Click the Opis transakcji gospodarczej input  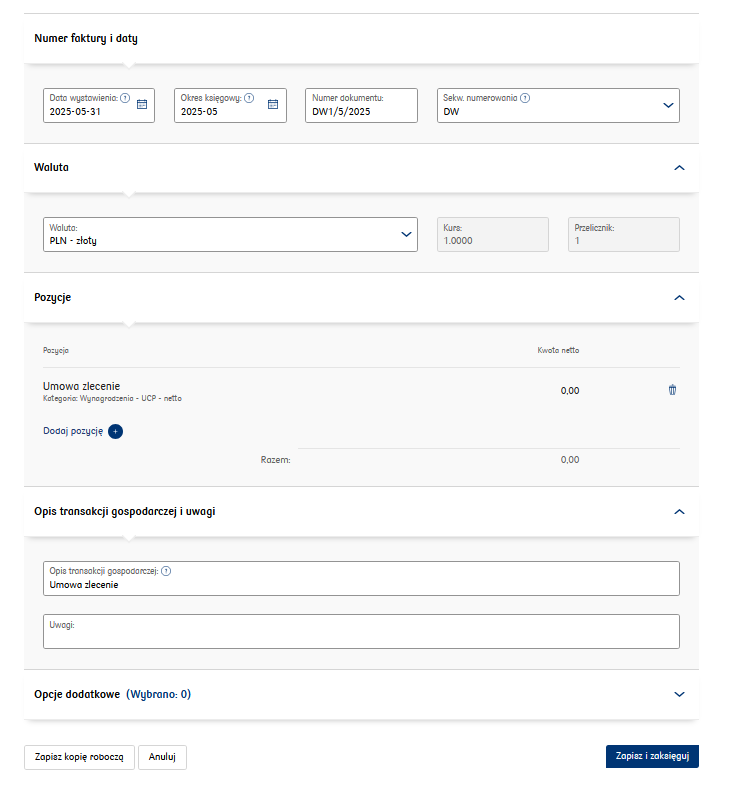(361, 578)
